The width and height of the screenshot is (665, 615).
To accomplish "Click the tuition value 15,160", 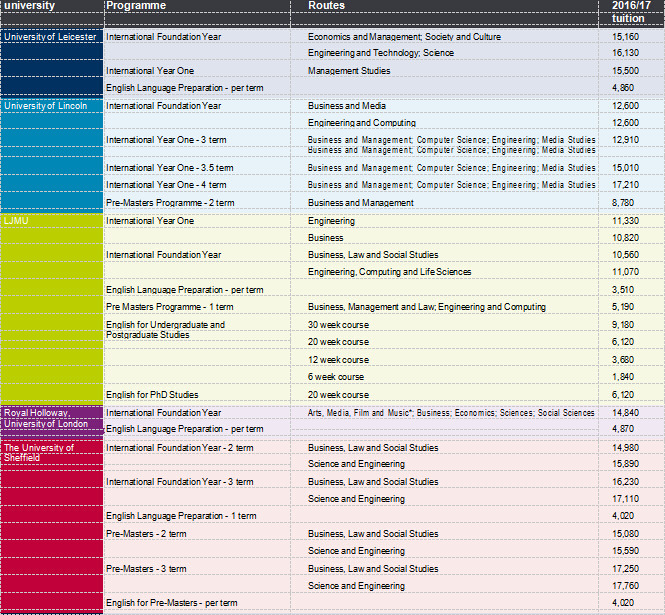I will [x=625, y=37].
